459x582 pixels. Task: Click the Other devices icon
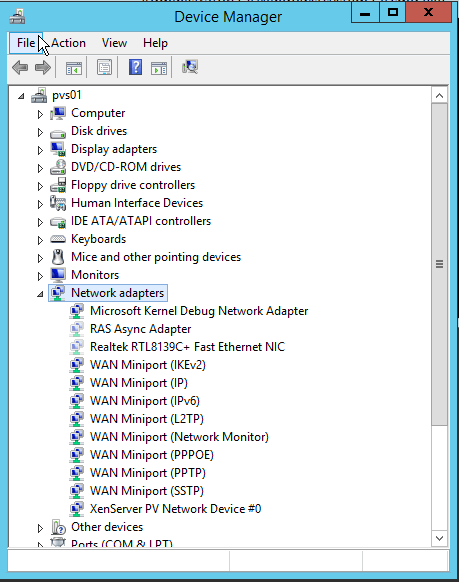click(x=58, y=527)
